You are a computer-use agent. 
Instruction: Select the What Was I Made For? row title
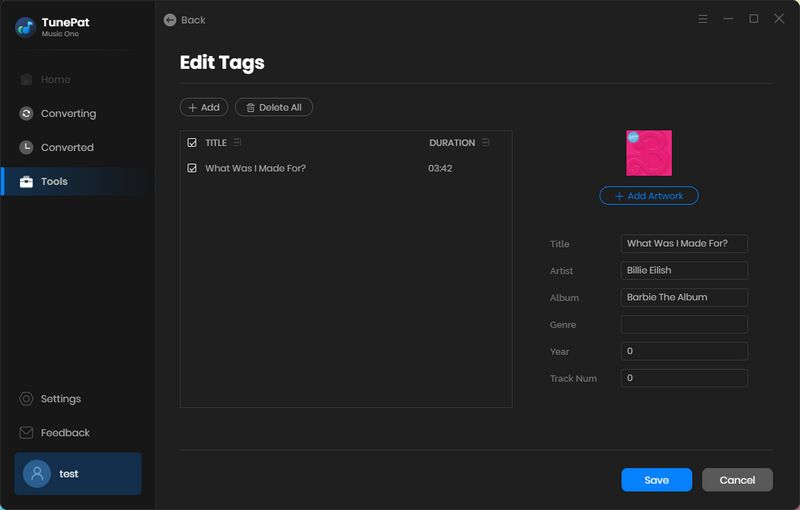pos(255,168)
